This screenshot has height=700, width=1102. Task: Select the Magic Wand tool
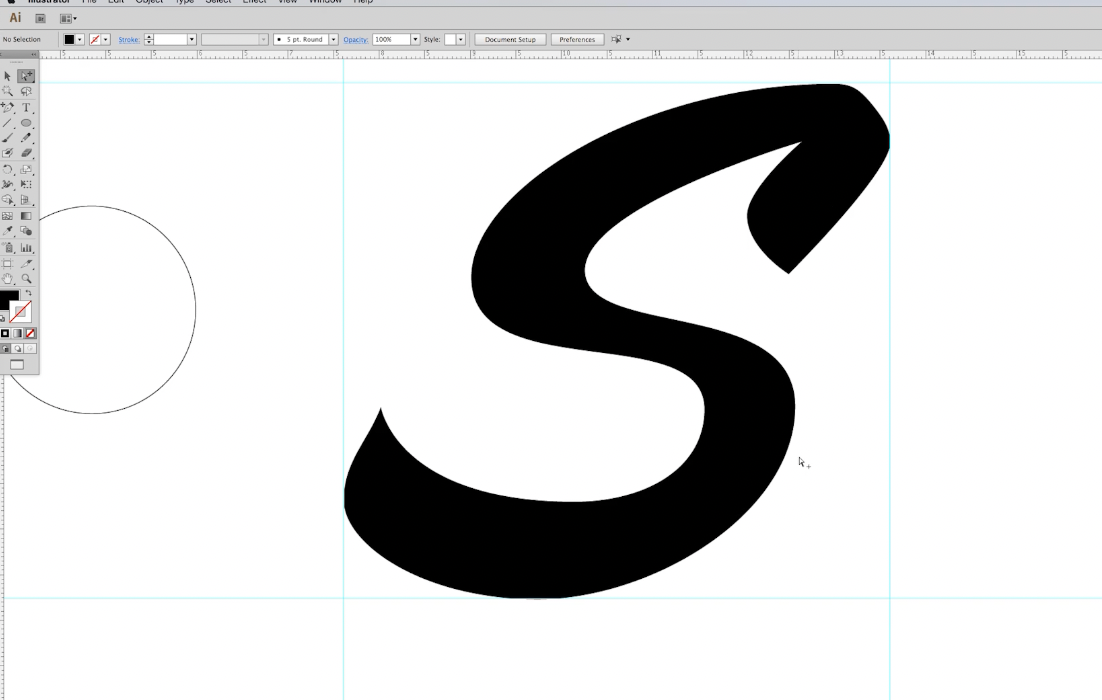[8, 91]
